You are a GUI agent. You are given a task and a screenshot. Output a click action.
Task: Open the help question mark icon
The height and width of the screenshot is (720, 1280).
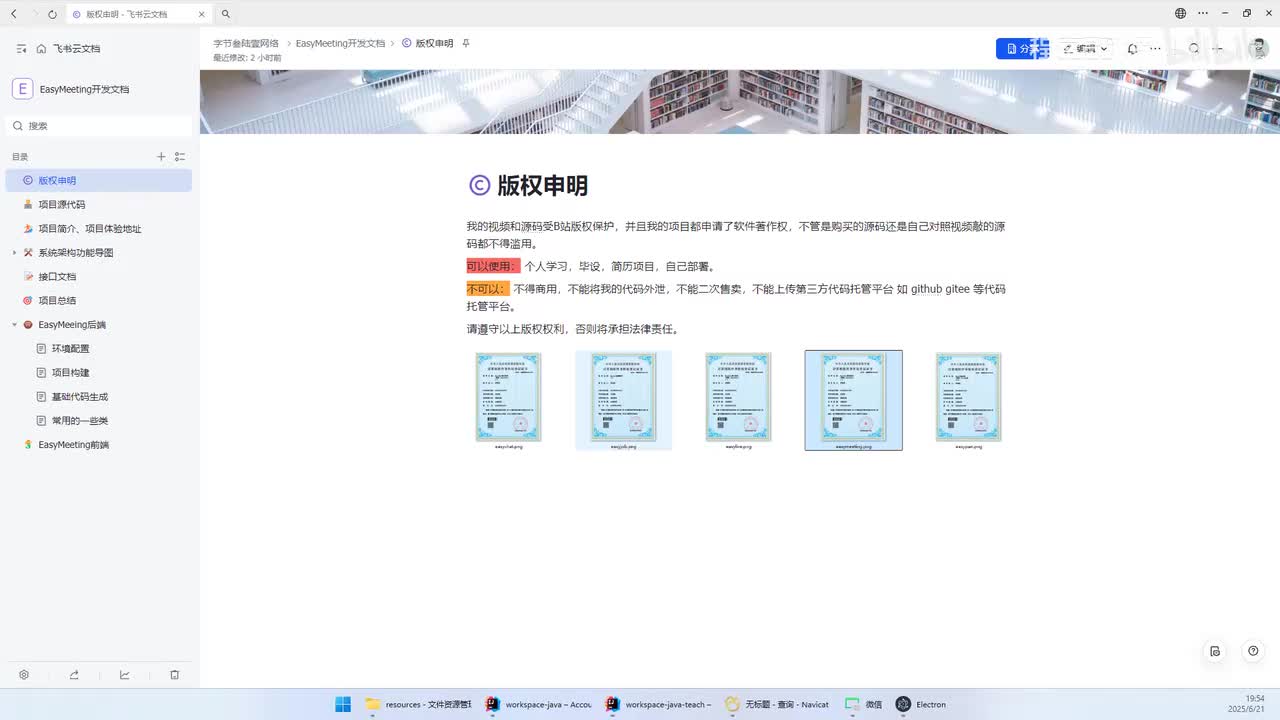click(x=1253, y=651)
